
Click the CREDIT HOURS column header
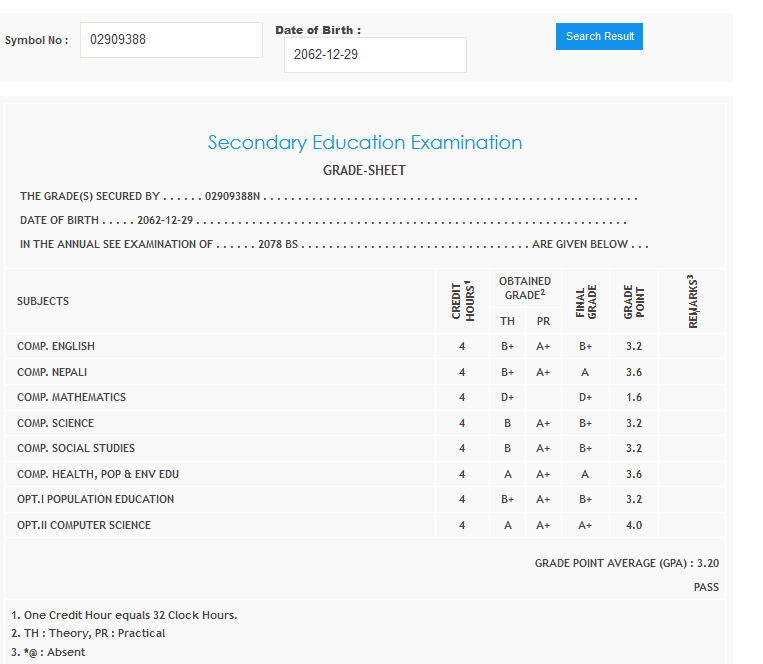[x=462, y=300]
